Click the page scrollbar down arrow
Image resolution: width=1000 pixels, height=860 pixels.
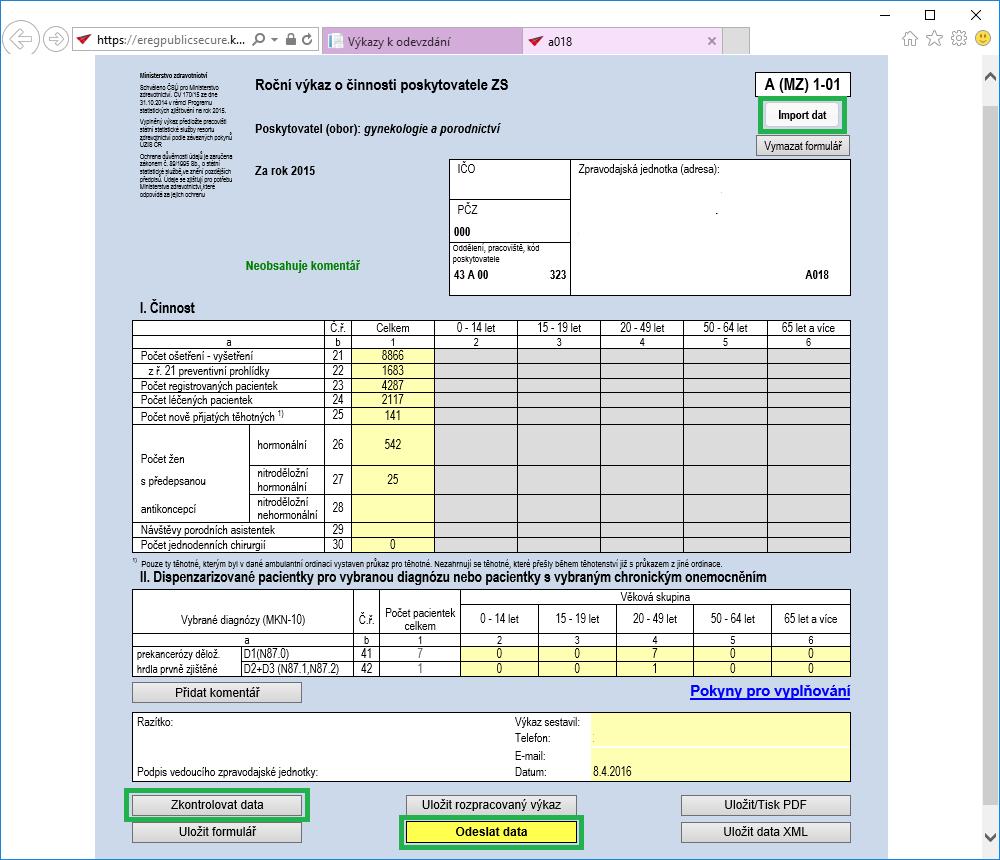click(x=990, y=837)
